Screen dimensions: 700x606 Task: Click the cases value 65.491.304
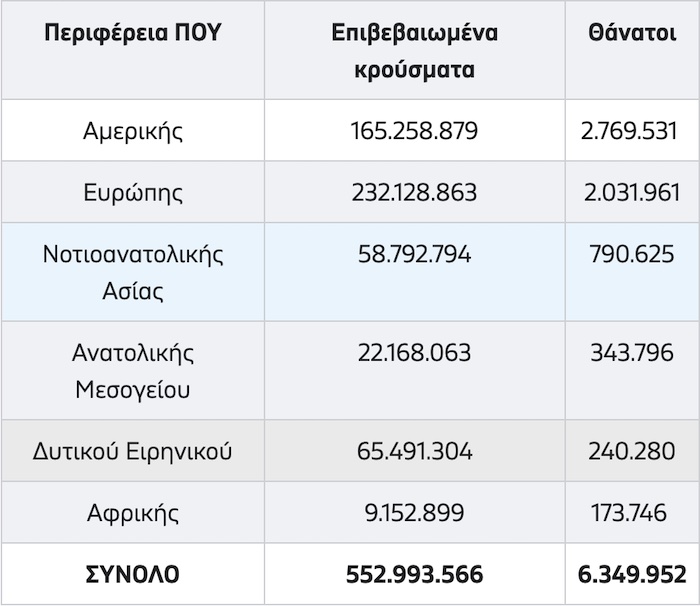pos(414,451)
